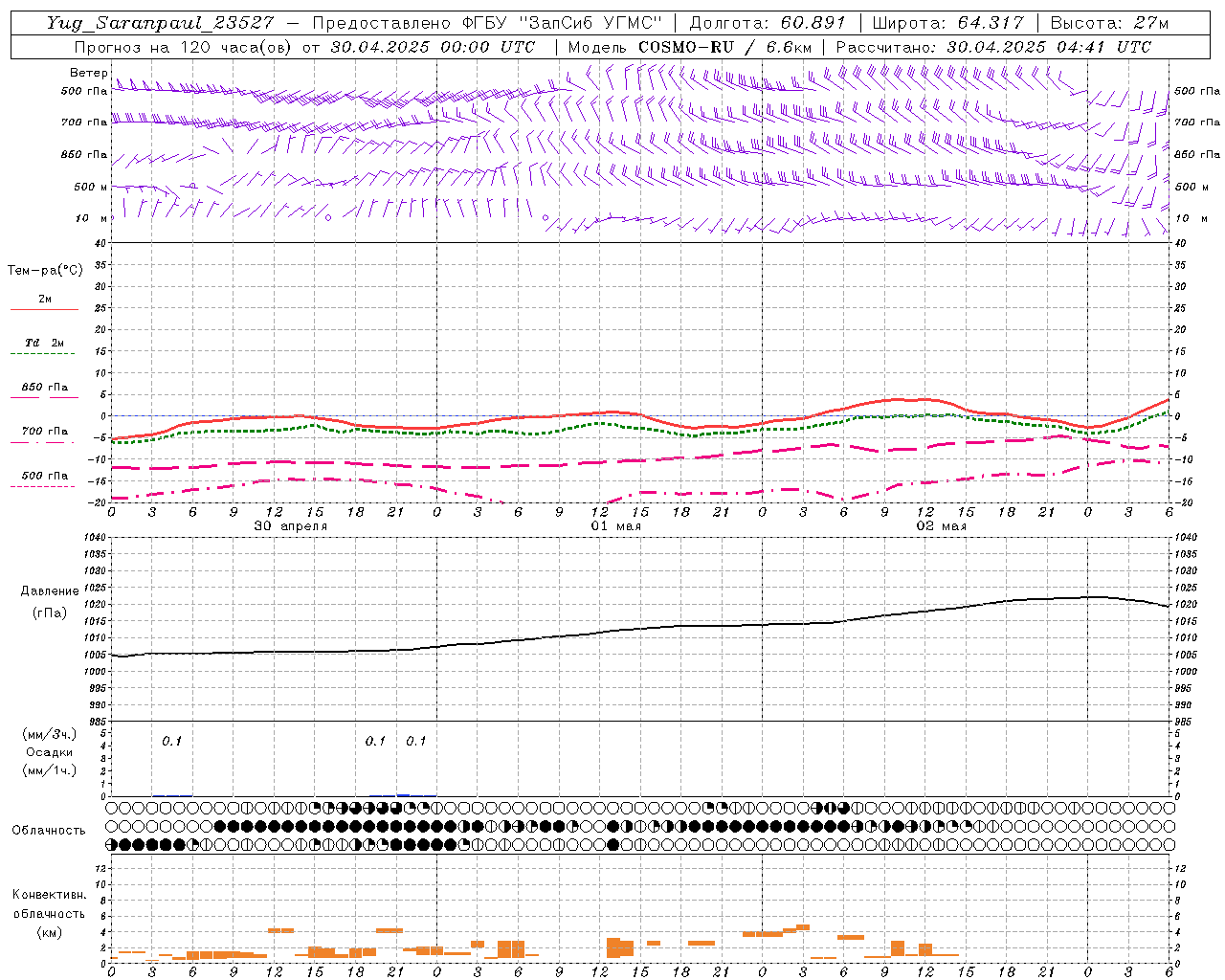
Task: Select the (гПа) pressure unit label
Action: click(49, 612)
